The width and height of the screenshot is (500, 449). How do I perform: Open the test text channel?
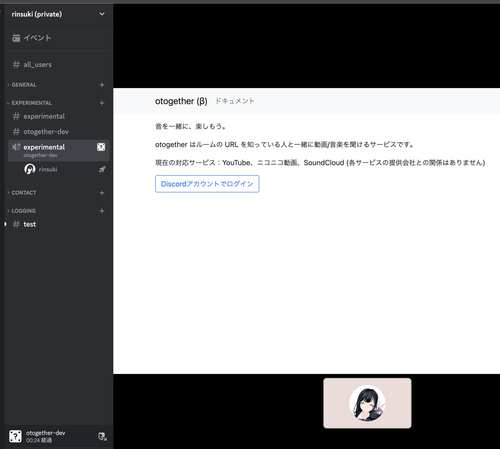click(x=58, y=224)
